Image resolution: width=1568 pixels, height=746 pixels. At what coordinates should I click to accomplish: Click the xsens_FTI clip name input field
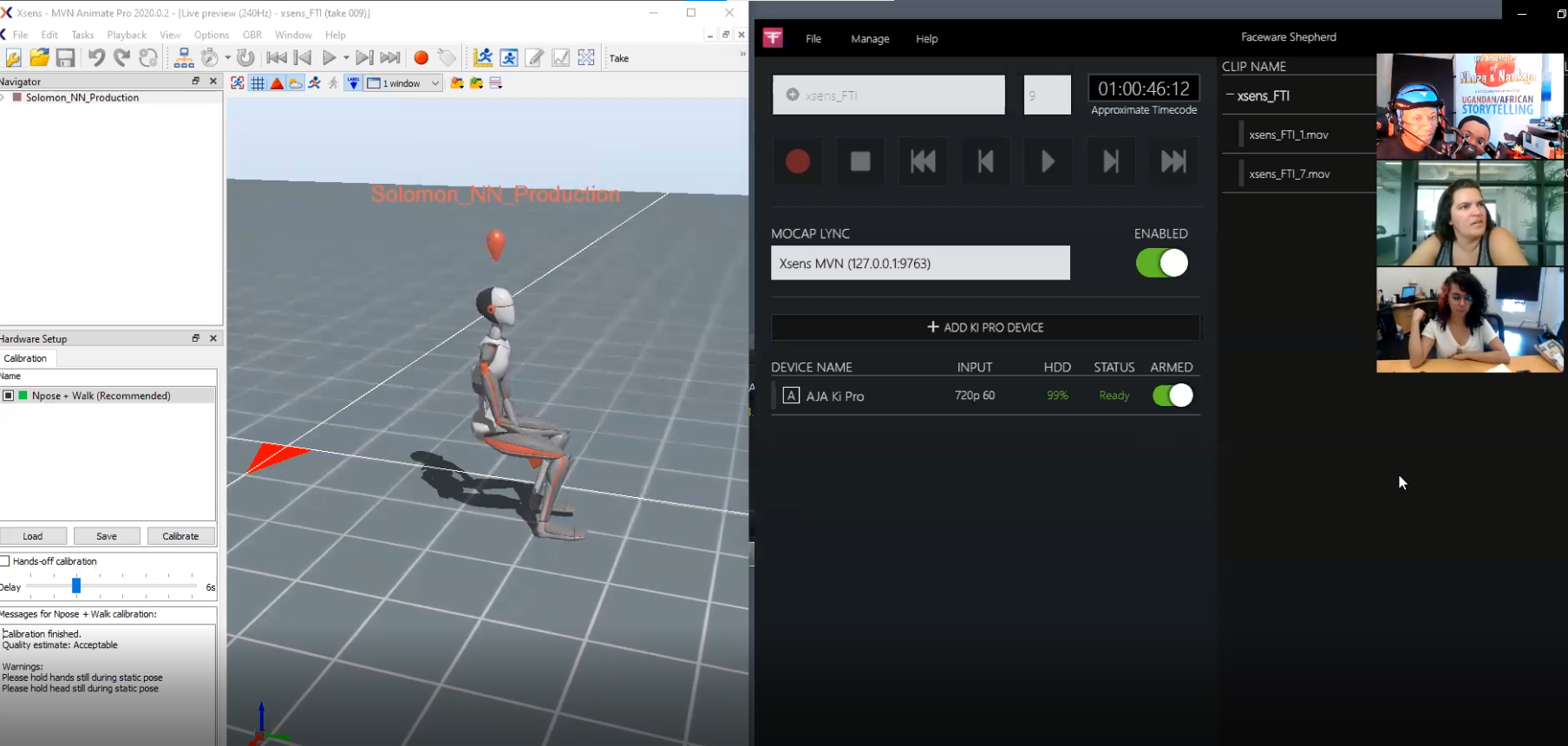click(889, 95)
